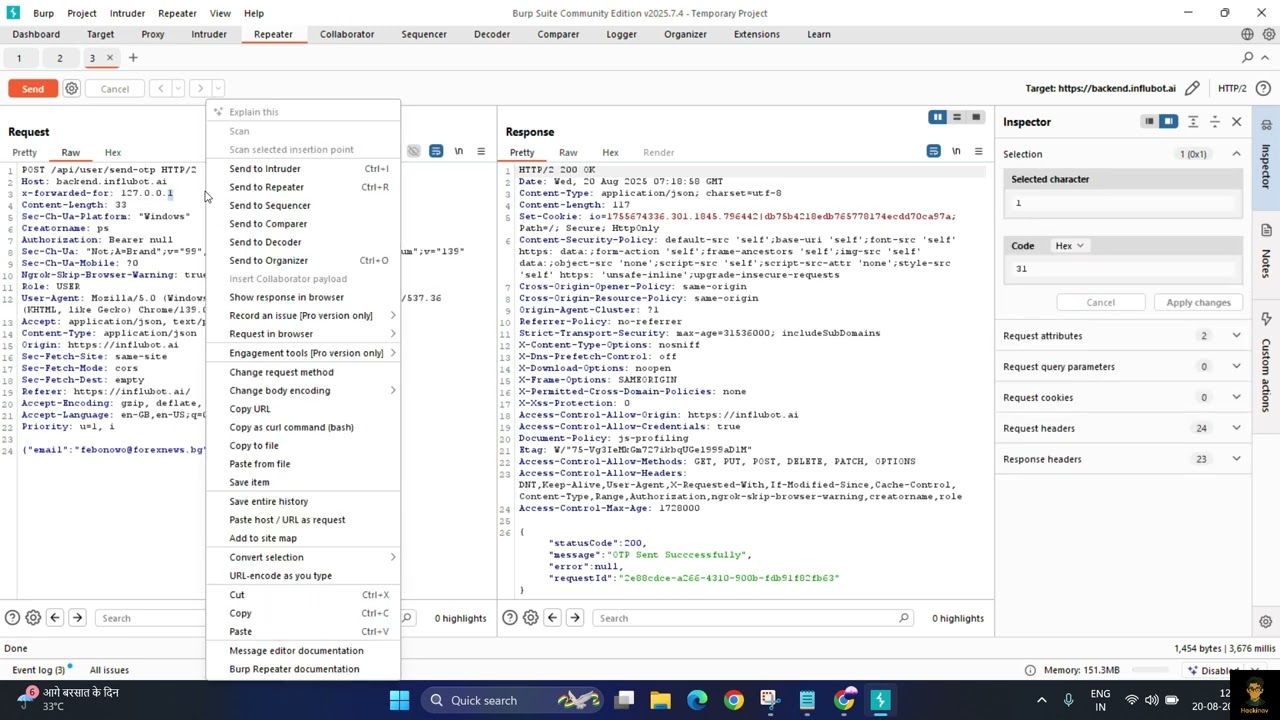The height and width of the screenshot is (720, 1280).
Task: Open Convert selection submenu
Action: (x=302, y=557)
